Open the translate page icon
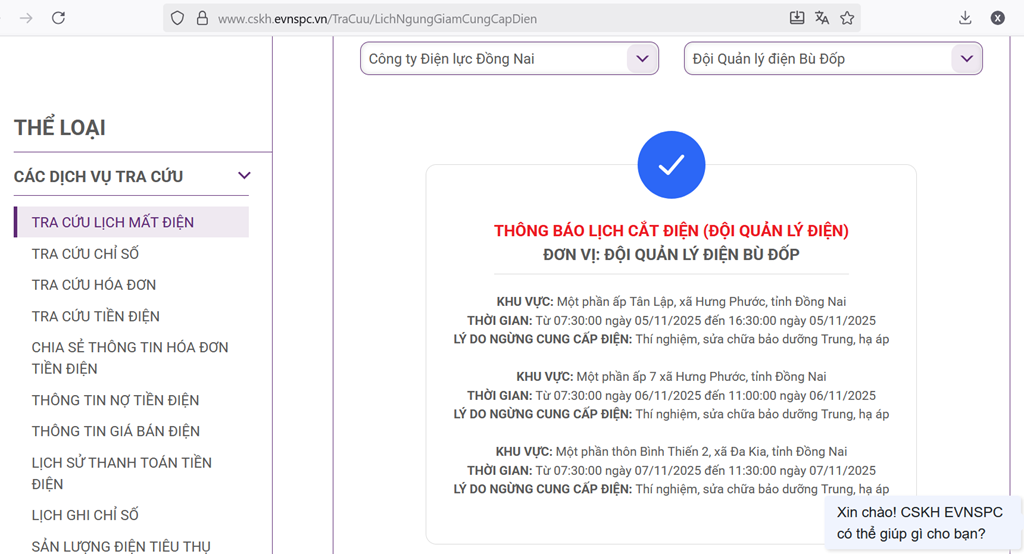 (822, 18)
